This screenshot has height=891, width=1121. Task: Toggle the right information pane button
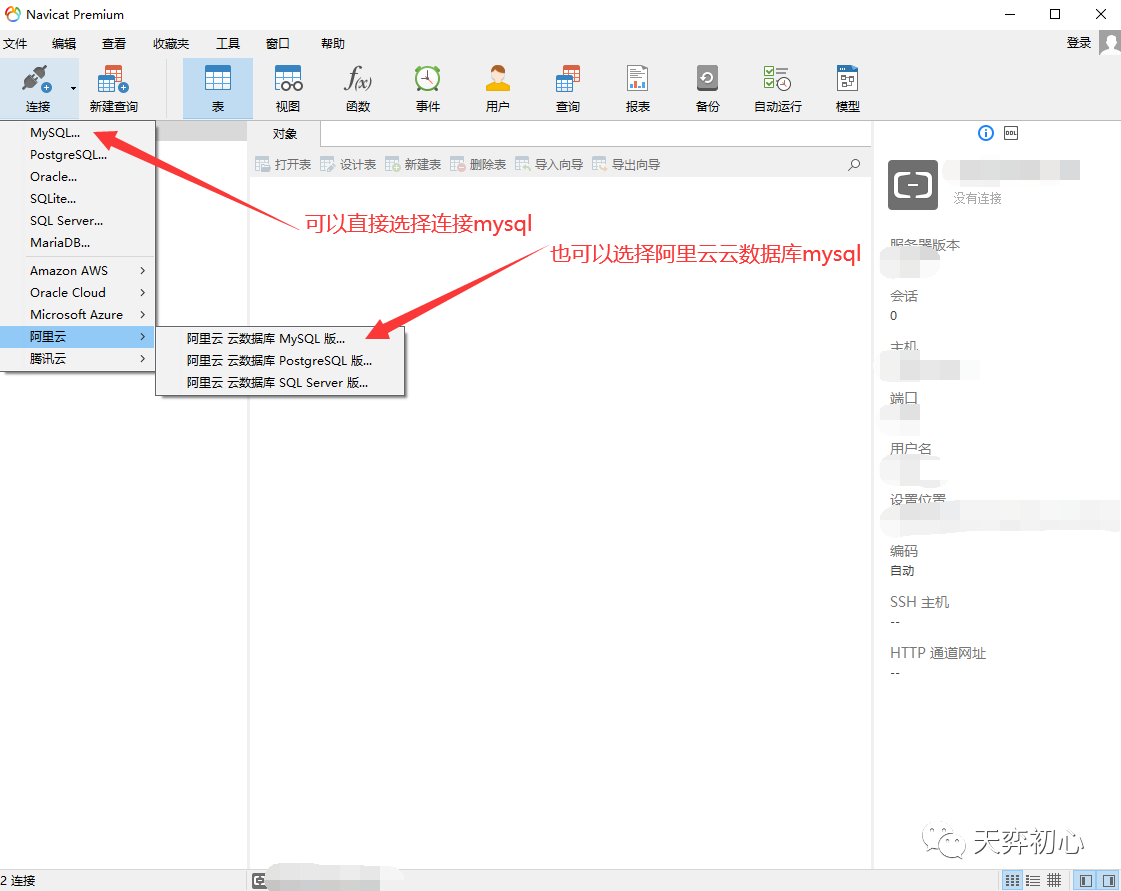[x=1108, y=880]
